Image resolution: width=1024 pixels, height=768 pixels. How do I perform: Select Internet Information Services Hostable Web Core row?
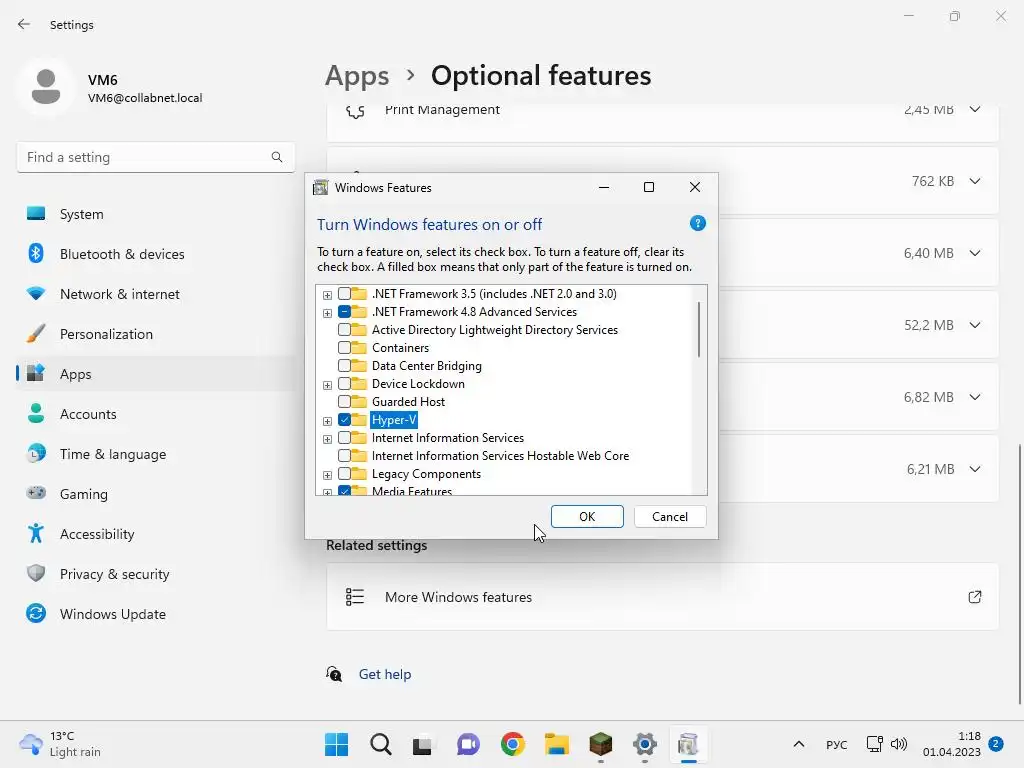[500, 456]
